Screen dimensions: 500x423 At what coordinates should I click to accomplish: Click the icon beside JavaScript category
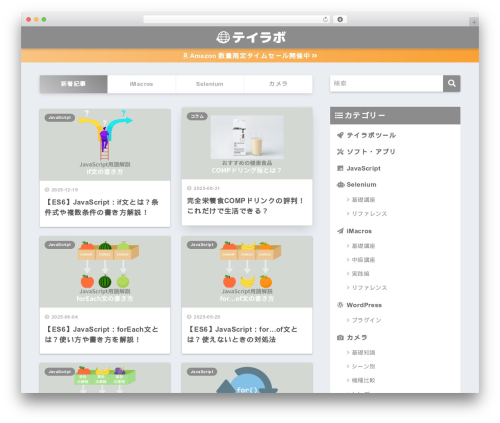pos(340,168)
